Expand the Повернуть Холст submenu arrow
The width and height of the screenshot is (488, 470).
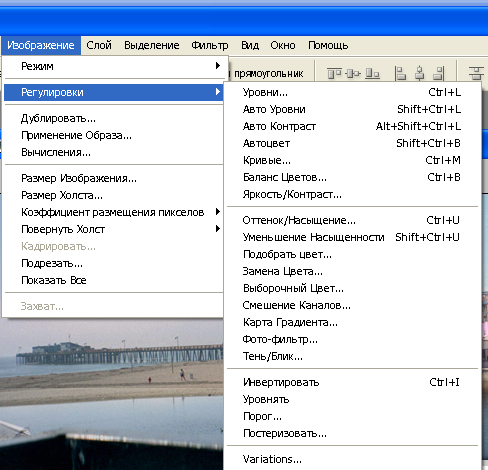point(218,229)
